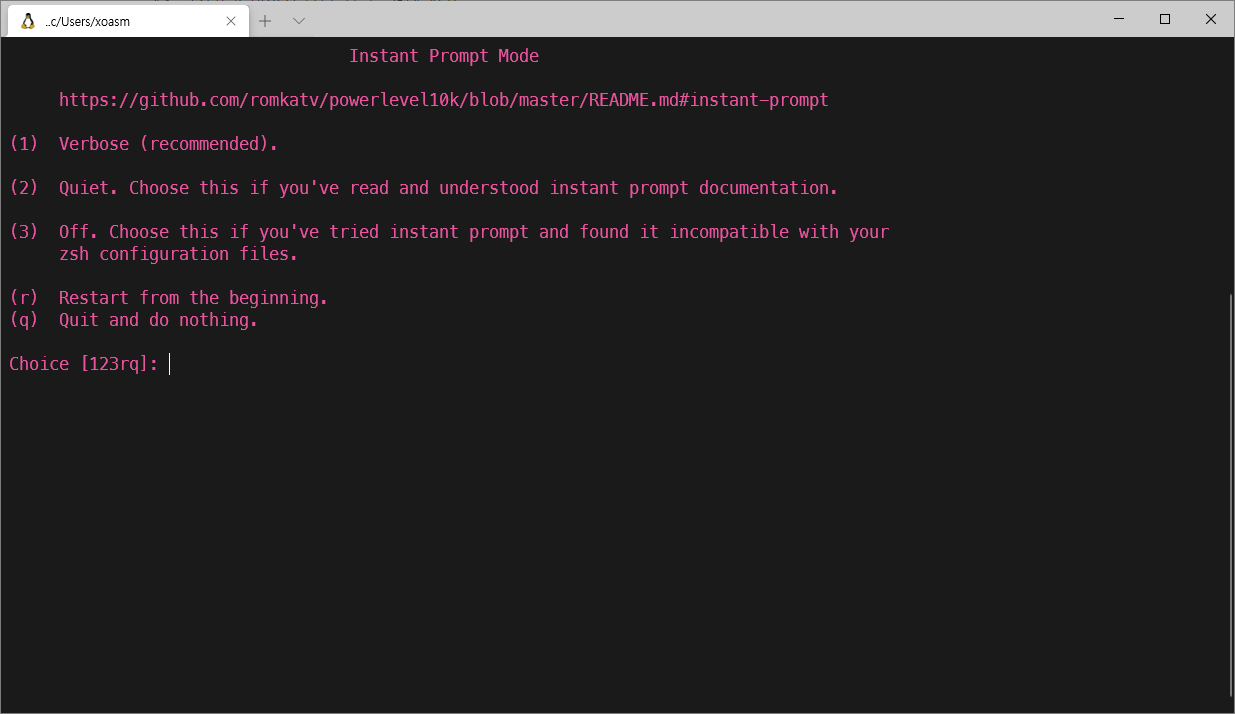Click option '(3) Off' line
Image resolution: width=1235 pixels, height=714 pixels.
pyautogui.click(x=449, y=232)
